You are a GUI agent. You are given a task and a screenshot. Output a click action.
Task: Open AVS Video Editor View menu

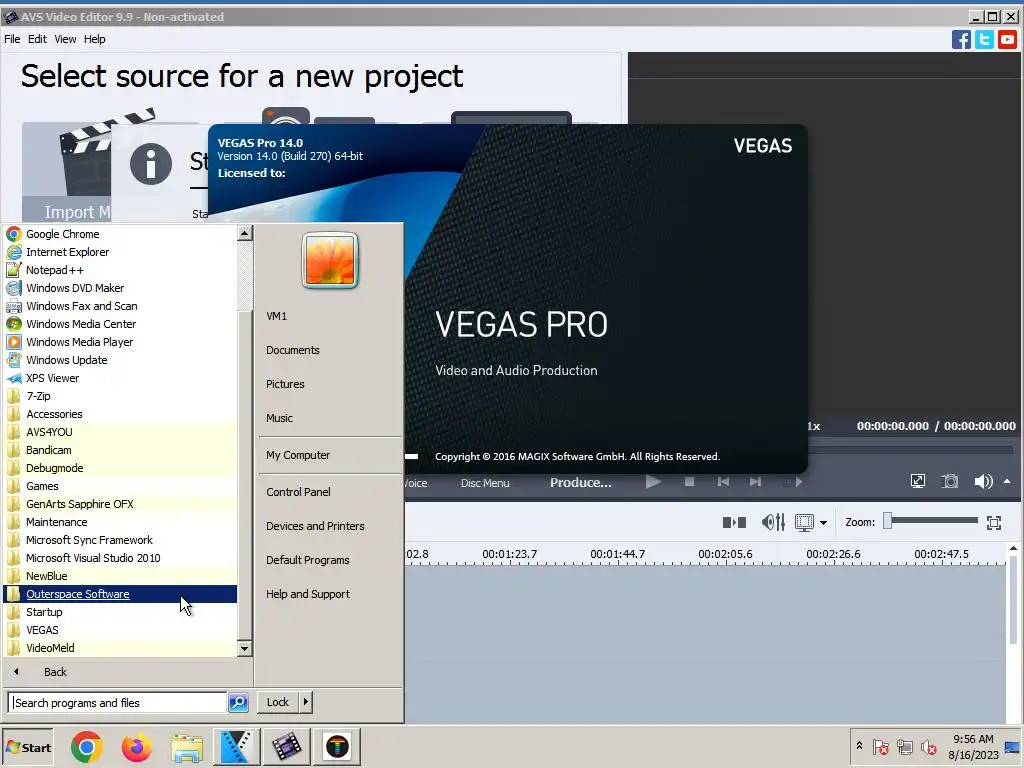coord(65,39)
